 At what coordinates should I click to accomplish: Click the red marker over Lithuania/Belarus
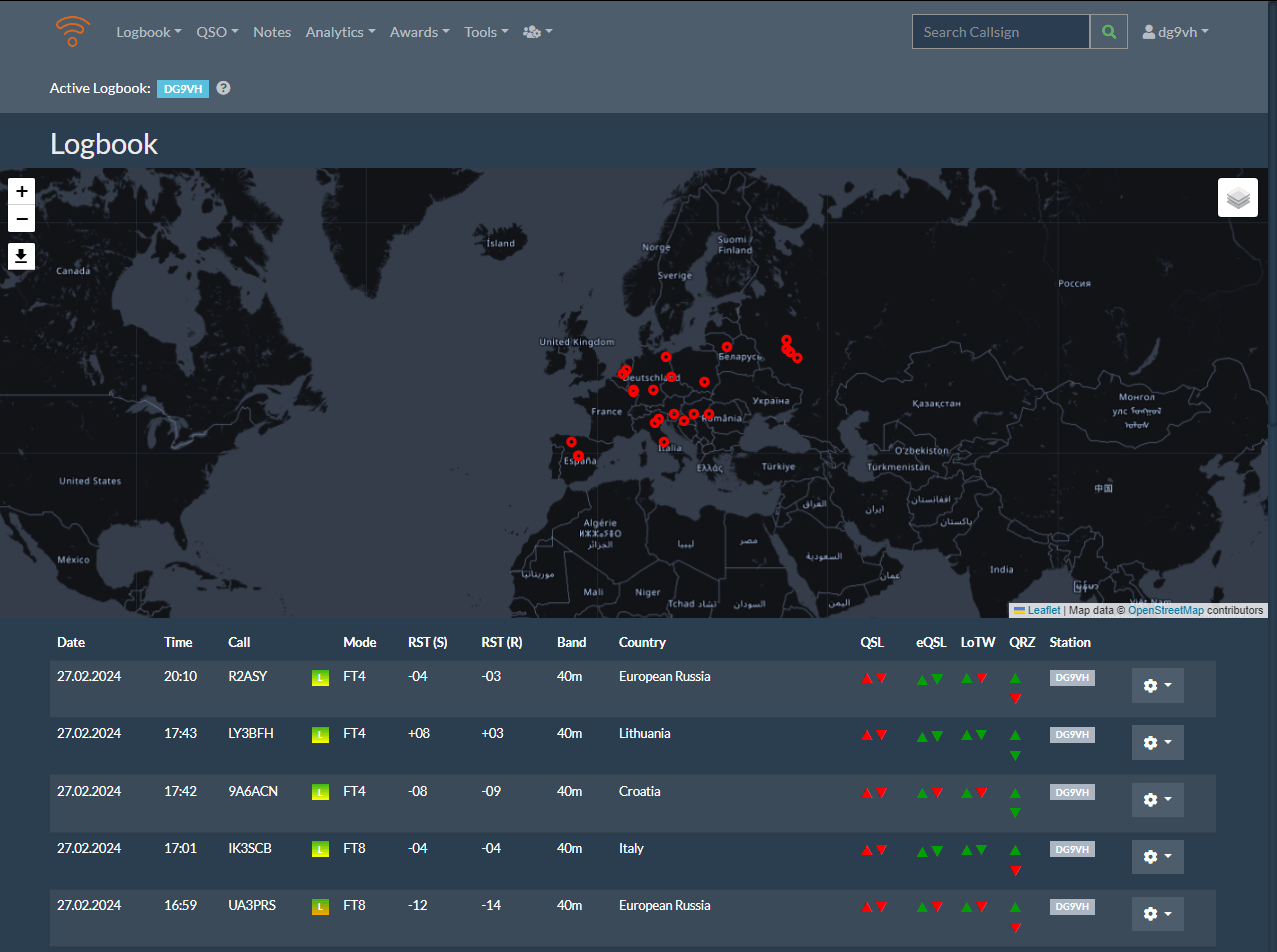tap(727, 347)
